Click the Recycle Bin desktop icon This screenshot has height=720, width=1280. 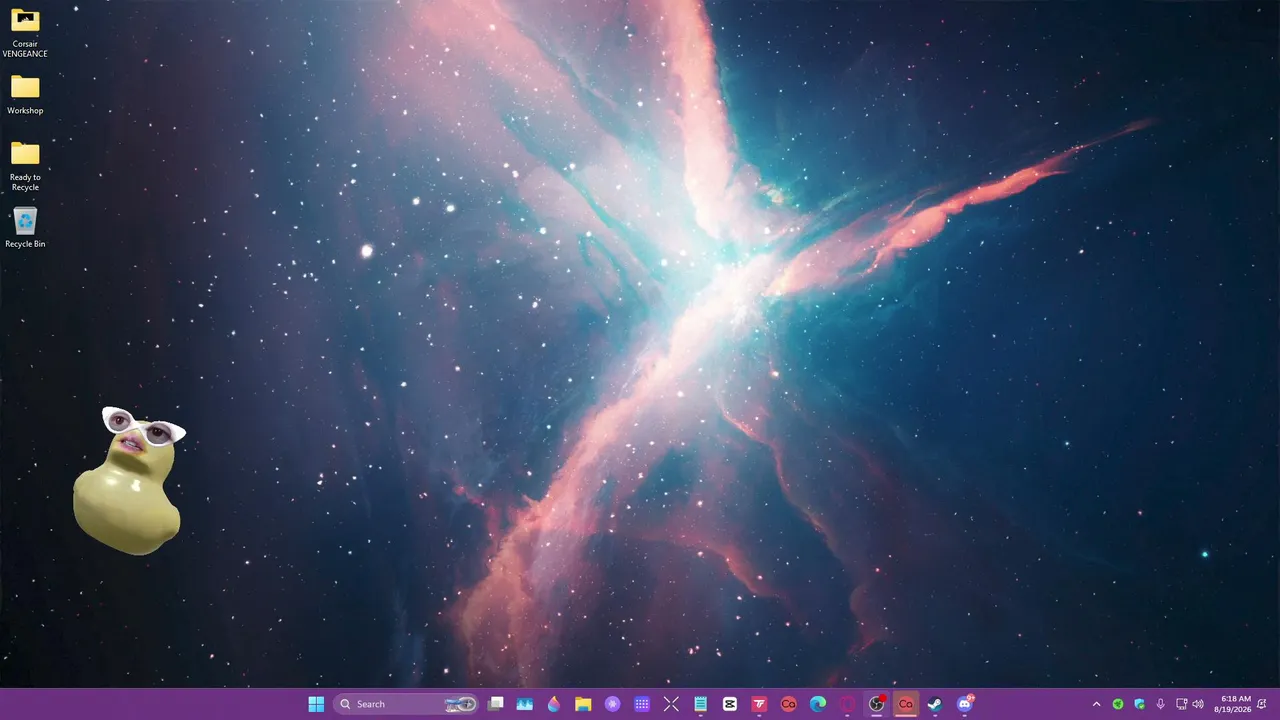click(25, 227)
